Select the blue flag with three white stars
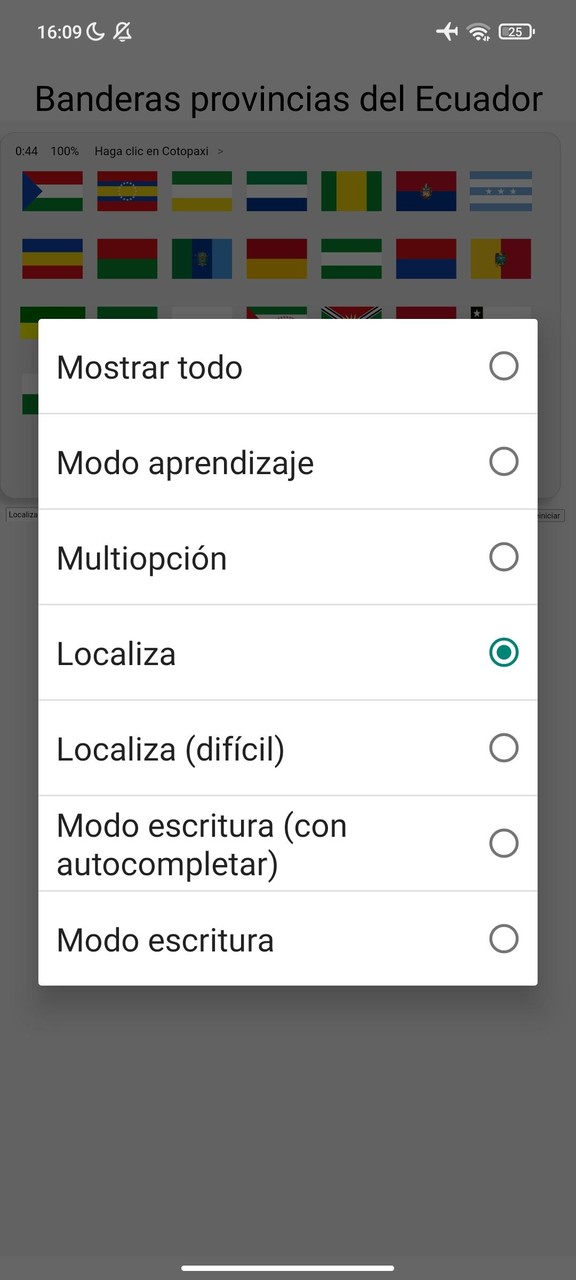Viewport: 576px width, 1280px height. (x=501, y=191)
